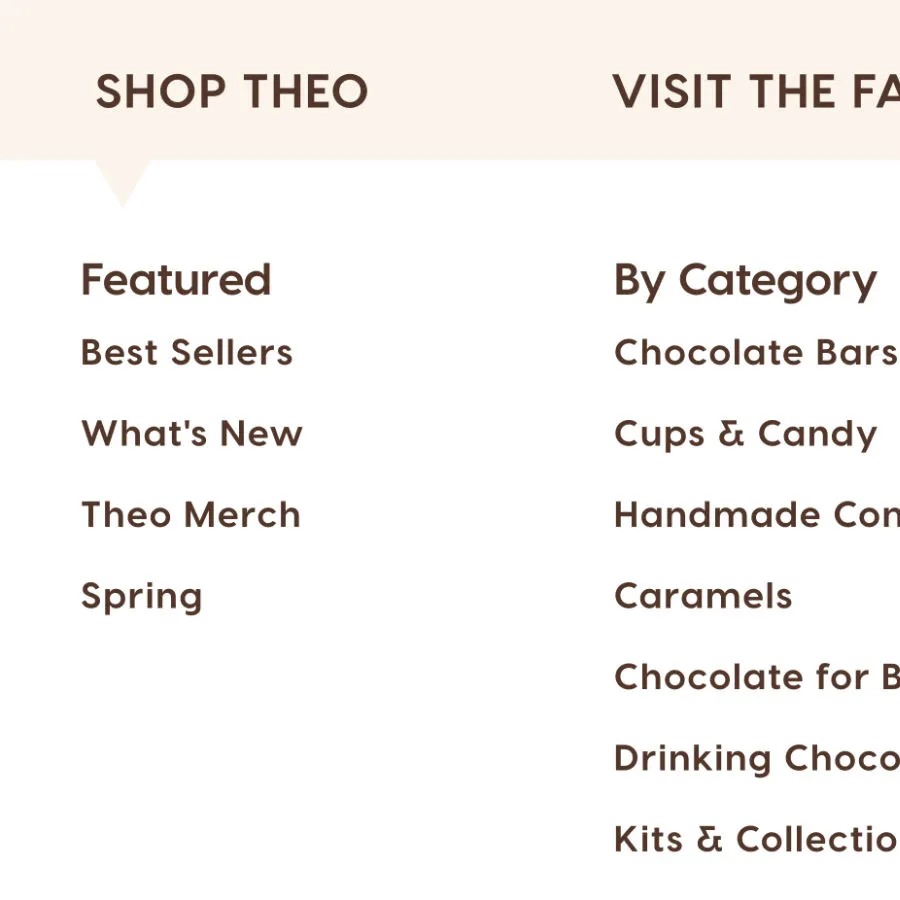This screenshot has height=900, width=900.
Task: Open the What's New page
Action: pyautogui.click(x=191, y=433)
